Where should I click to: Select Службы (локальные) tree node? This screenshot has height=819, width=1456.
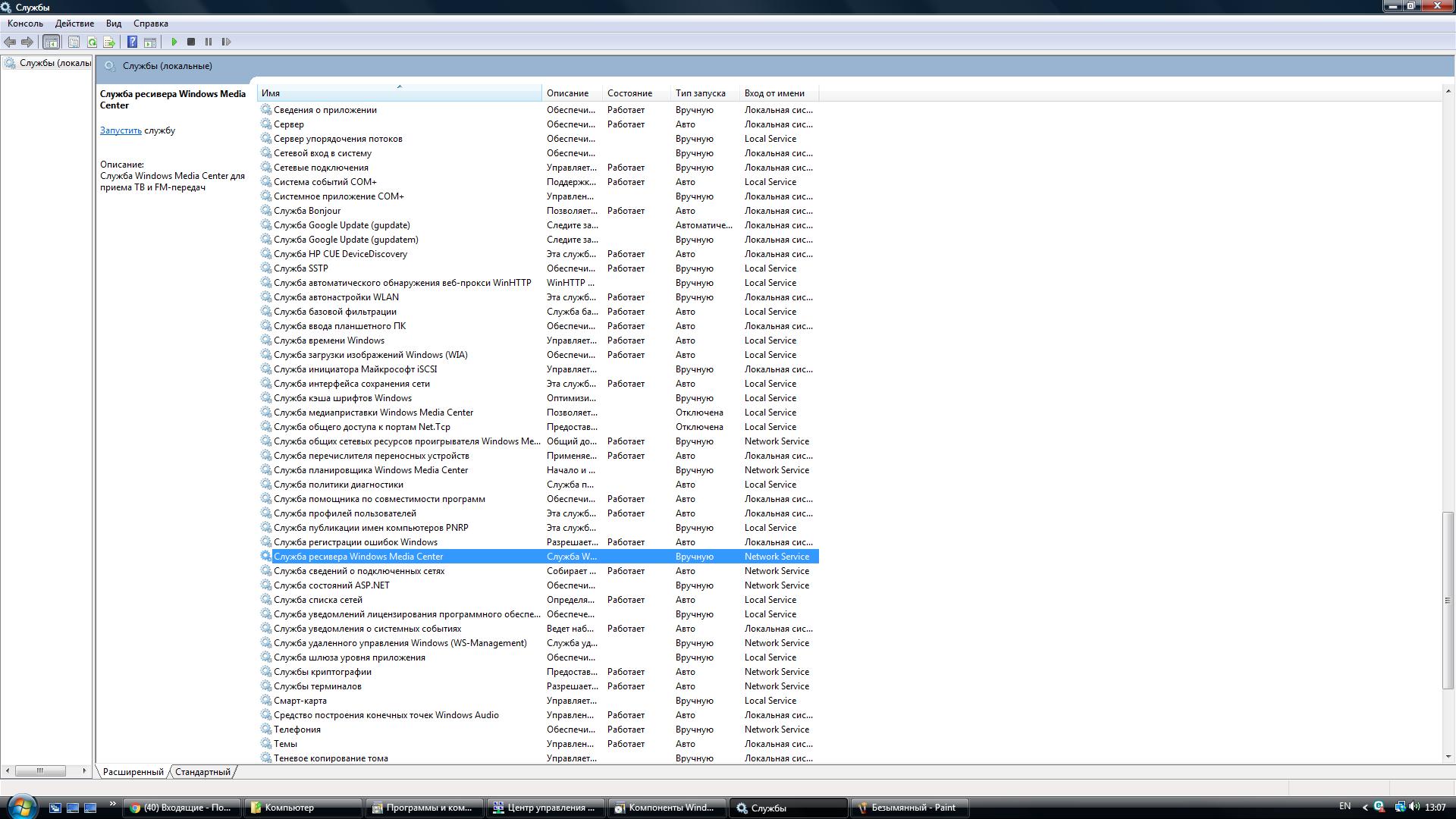pyautogui.click(x=55, y=63)
